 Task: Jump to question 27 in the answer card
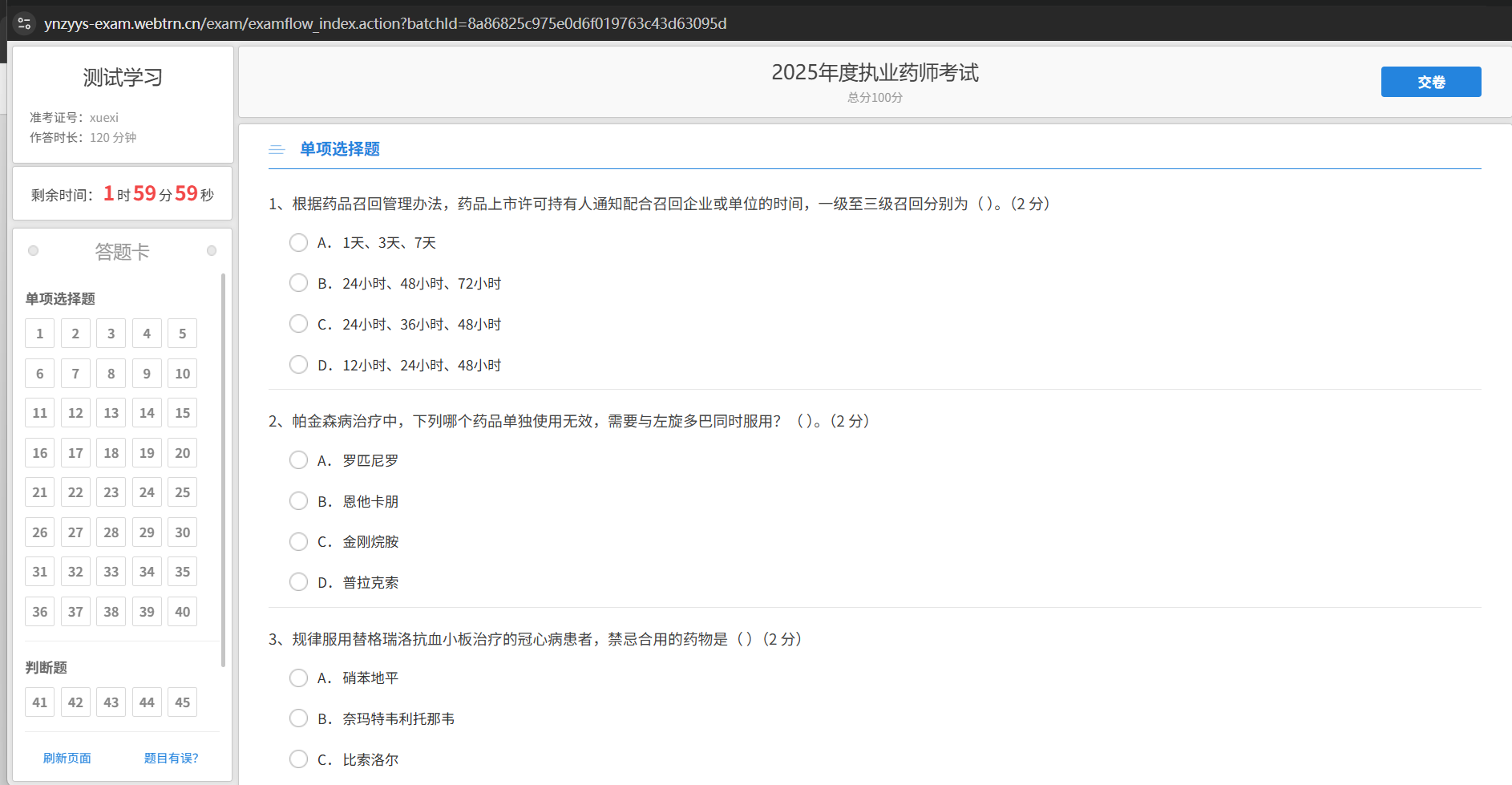tap(75, 532)
